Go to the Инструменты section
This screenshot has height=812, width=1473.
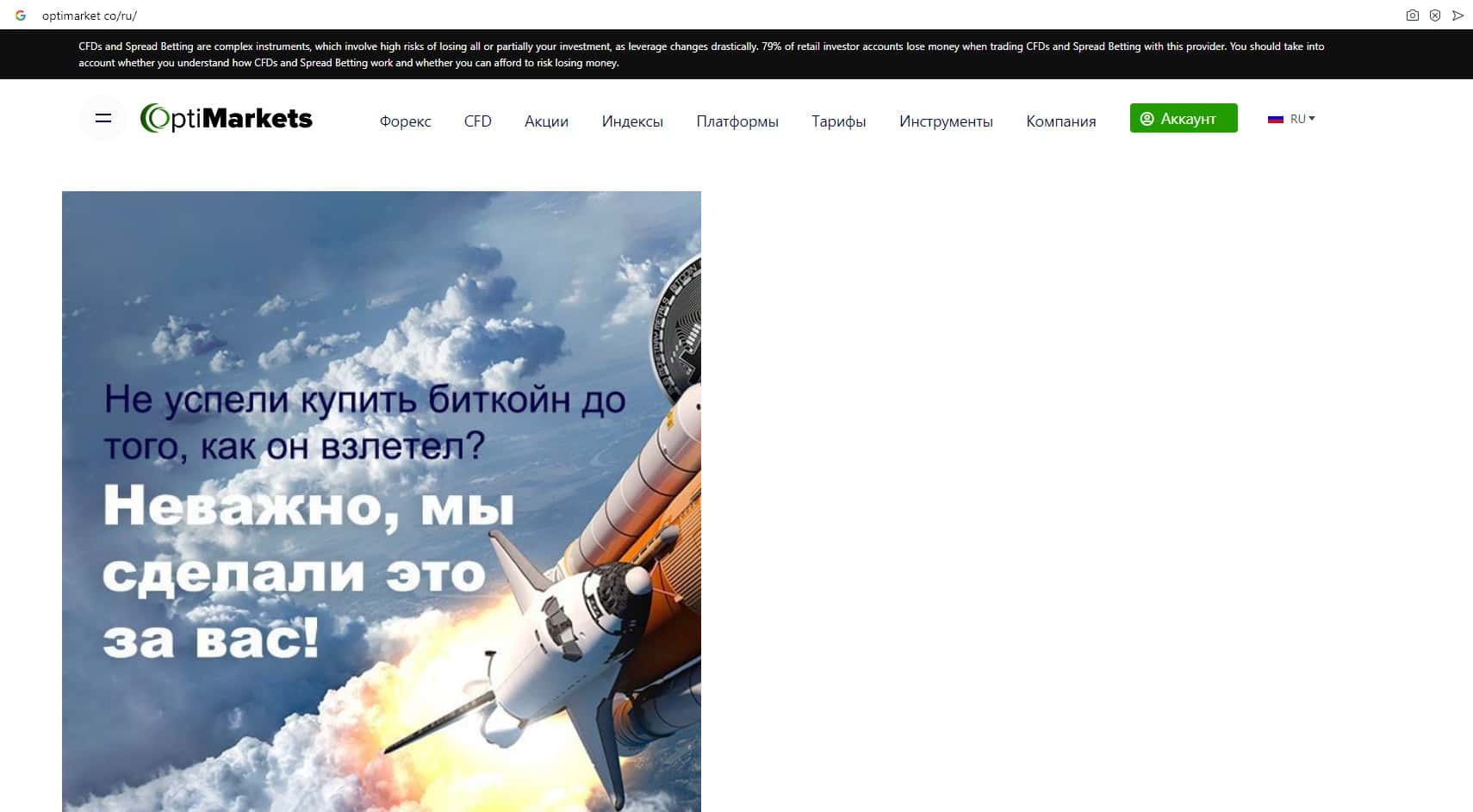click(946, 121)
